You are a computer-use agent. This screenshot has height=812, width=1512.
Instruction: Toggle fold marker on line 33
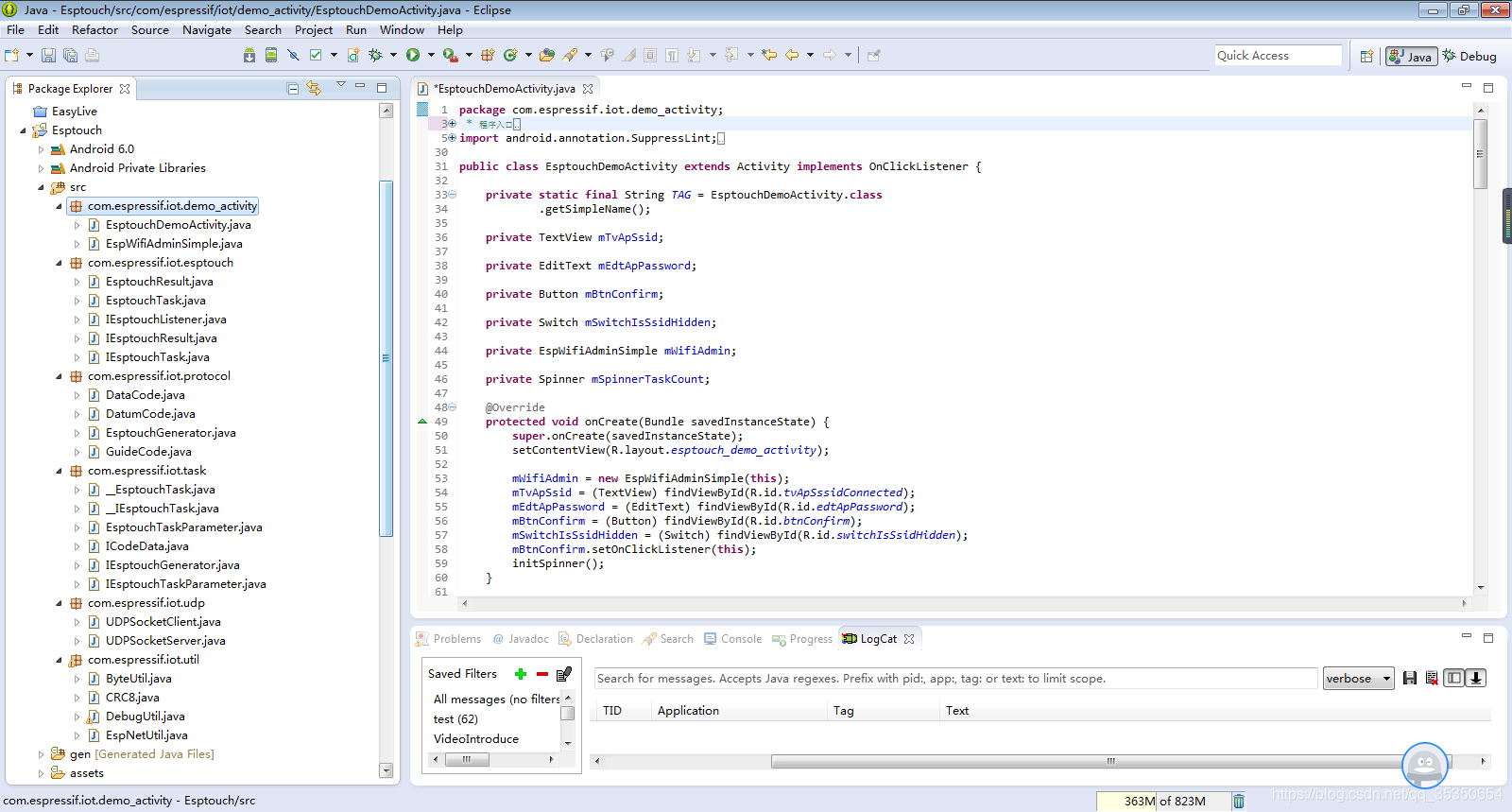pos(452,195)
